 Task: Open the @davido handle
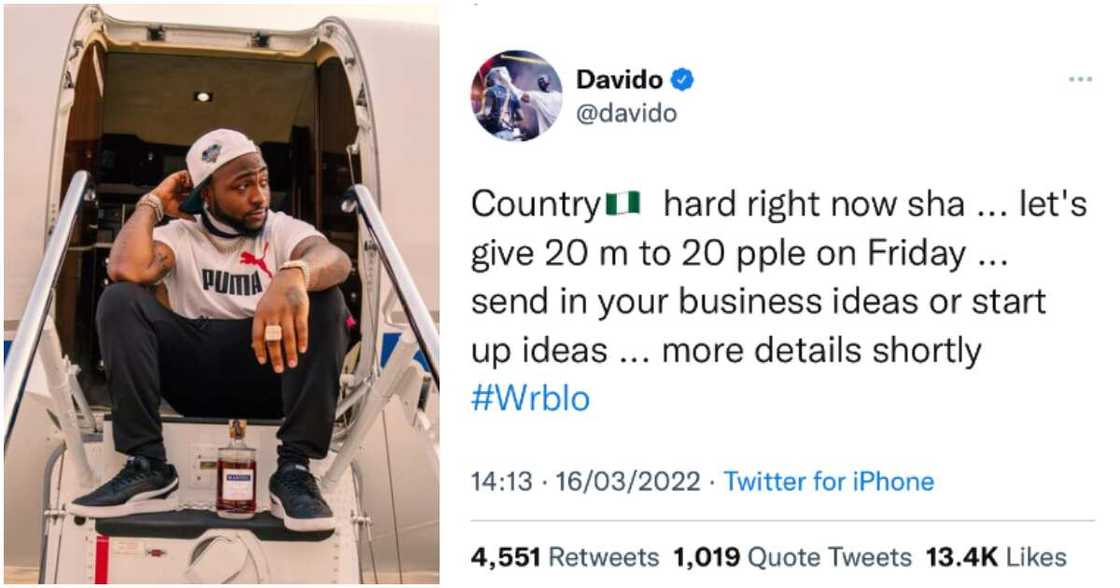click(x=626, y=114)
